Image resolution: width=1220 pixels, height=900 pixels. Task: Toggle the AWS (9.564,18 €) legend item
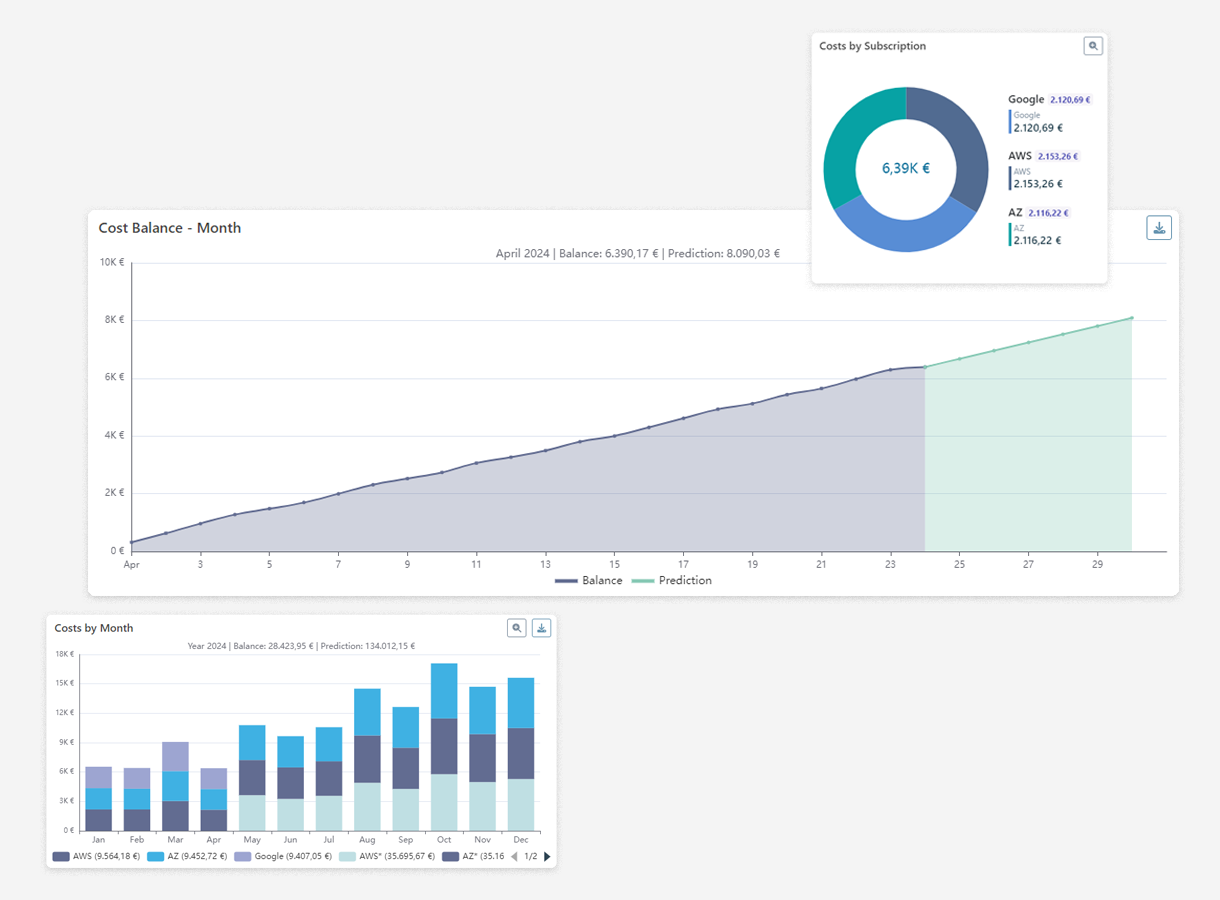[x=96, y=857]
